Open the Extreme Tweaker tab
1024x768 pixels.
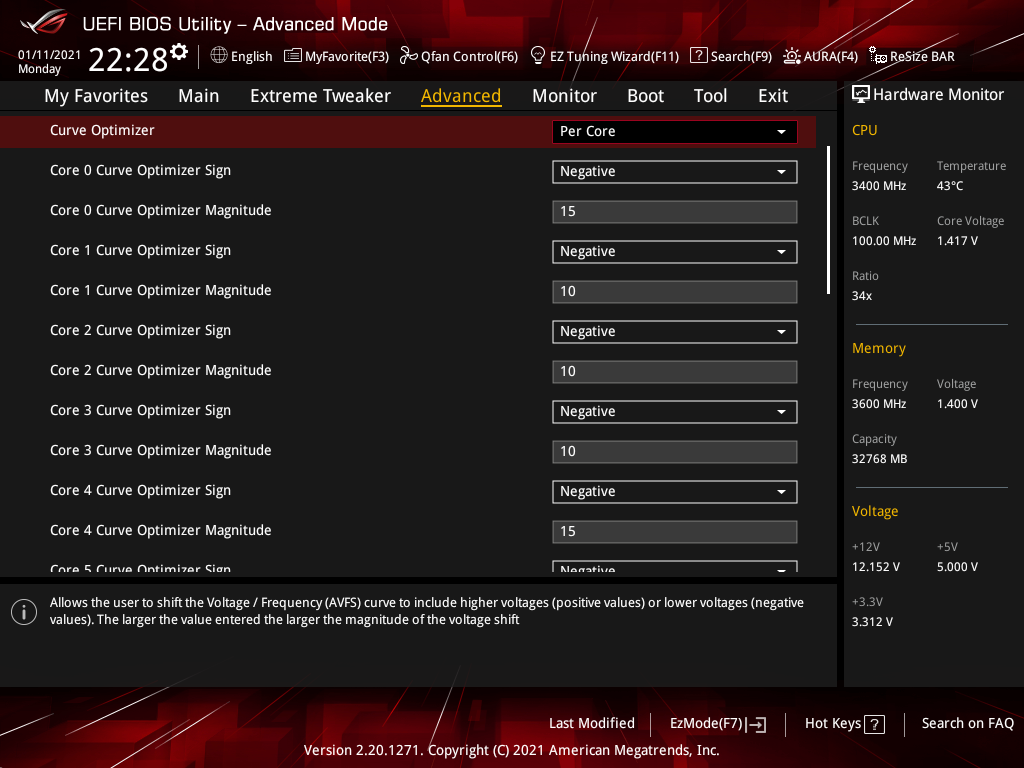[320, 96]
